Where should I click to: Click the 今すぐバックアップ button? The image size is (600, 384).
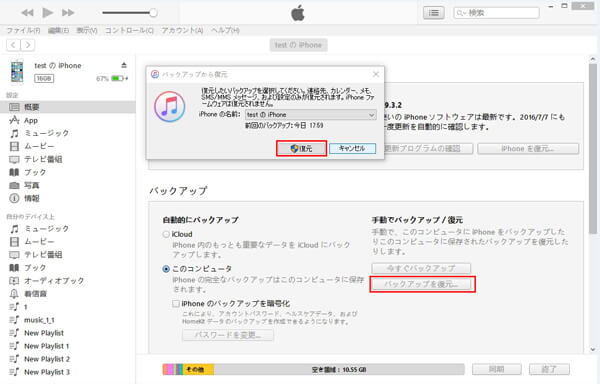click(x=421, y=268)
